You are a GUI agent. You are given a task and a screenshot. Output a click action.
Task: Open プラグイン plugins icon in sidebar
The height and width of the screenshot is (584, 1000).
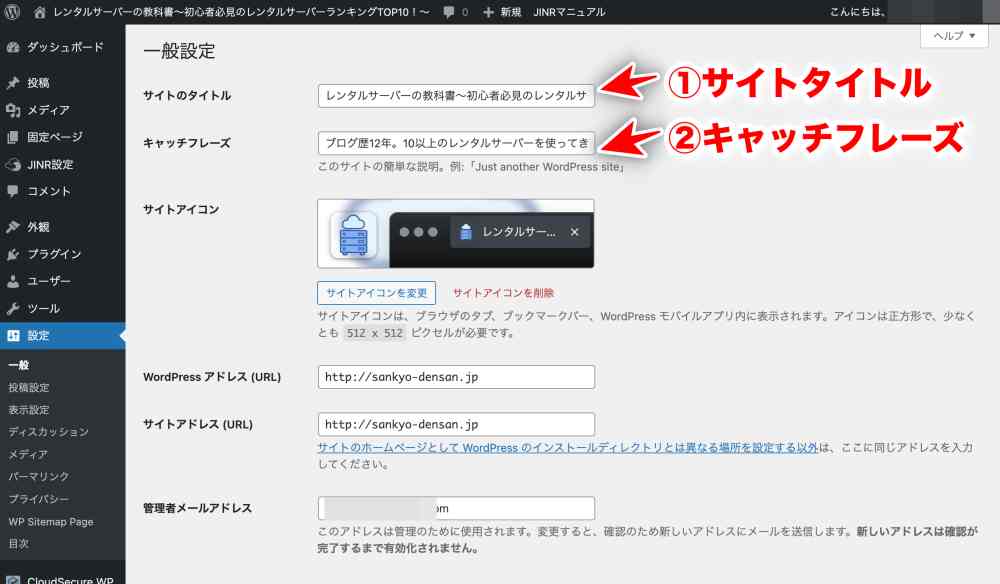pyautogui.click(x=13, y=254)
